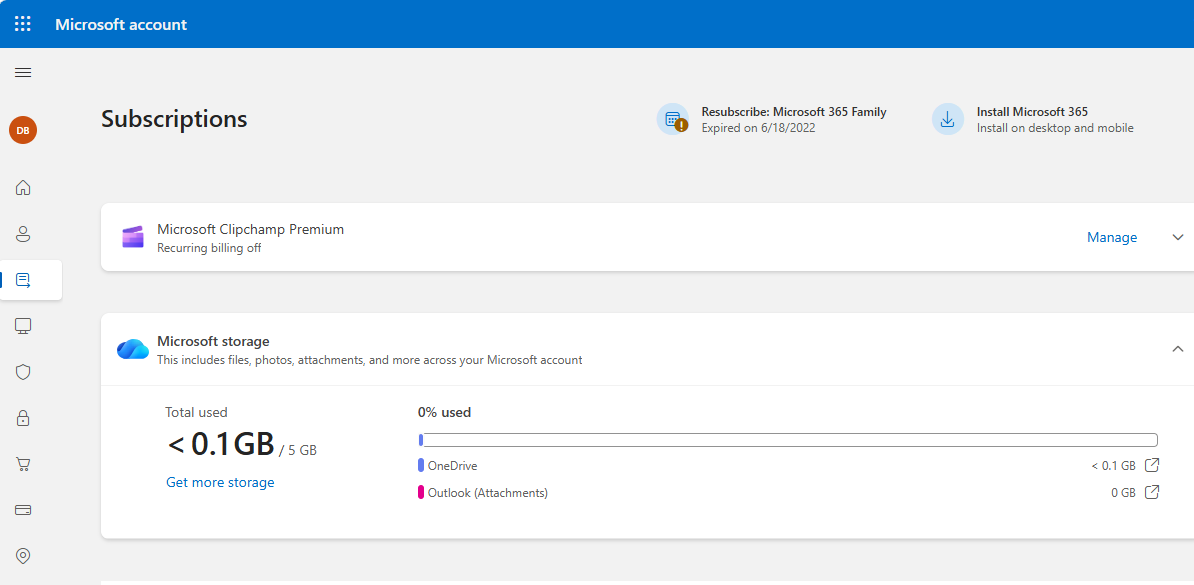
Task: Open the Payment options card icon
Action: click(x=23, y=510)
